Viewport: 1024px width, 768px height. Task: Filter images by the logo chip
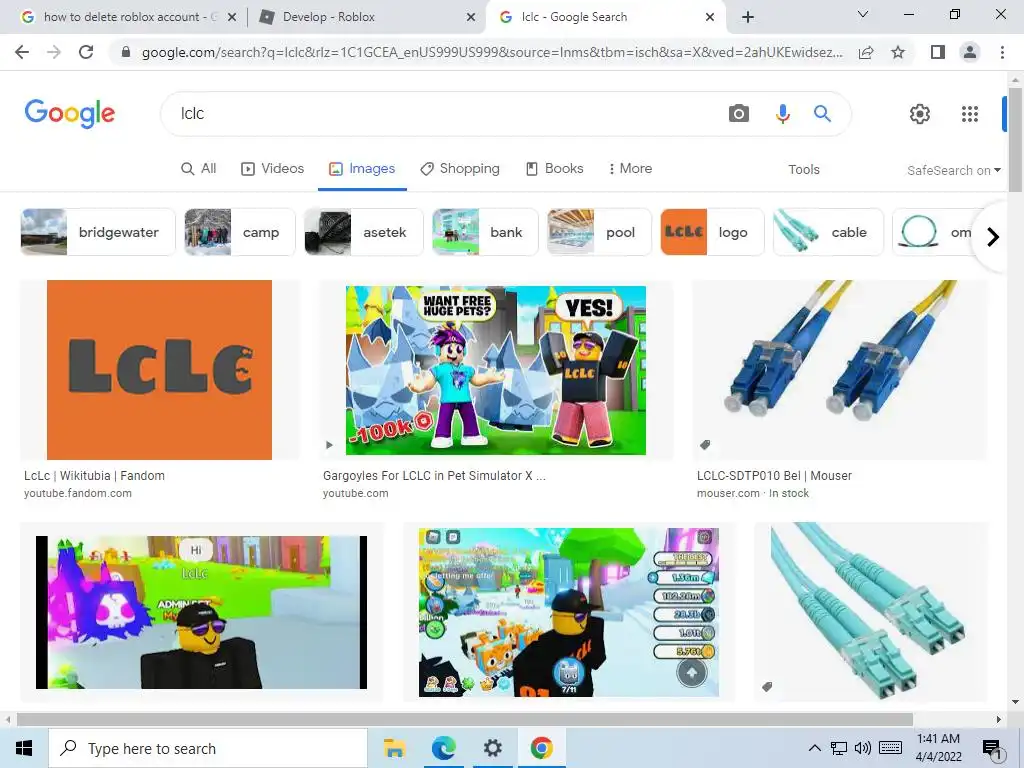pos(712,232)
